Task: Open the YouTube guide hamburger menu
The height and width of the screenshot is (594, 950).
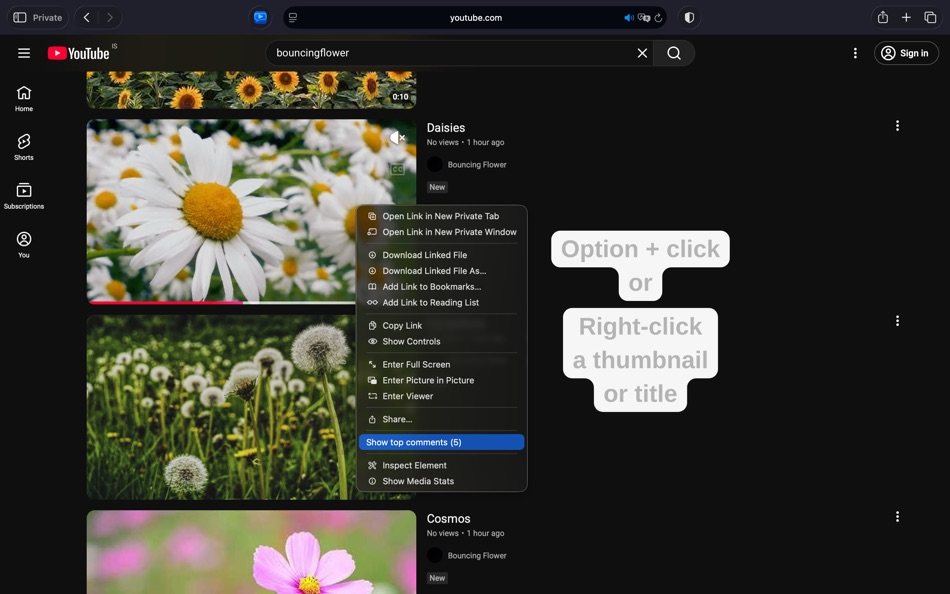Action: [x=23, y=53]
